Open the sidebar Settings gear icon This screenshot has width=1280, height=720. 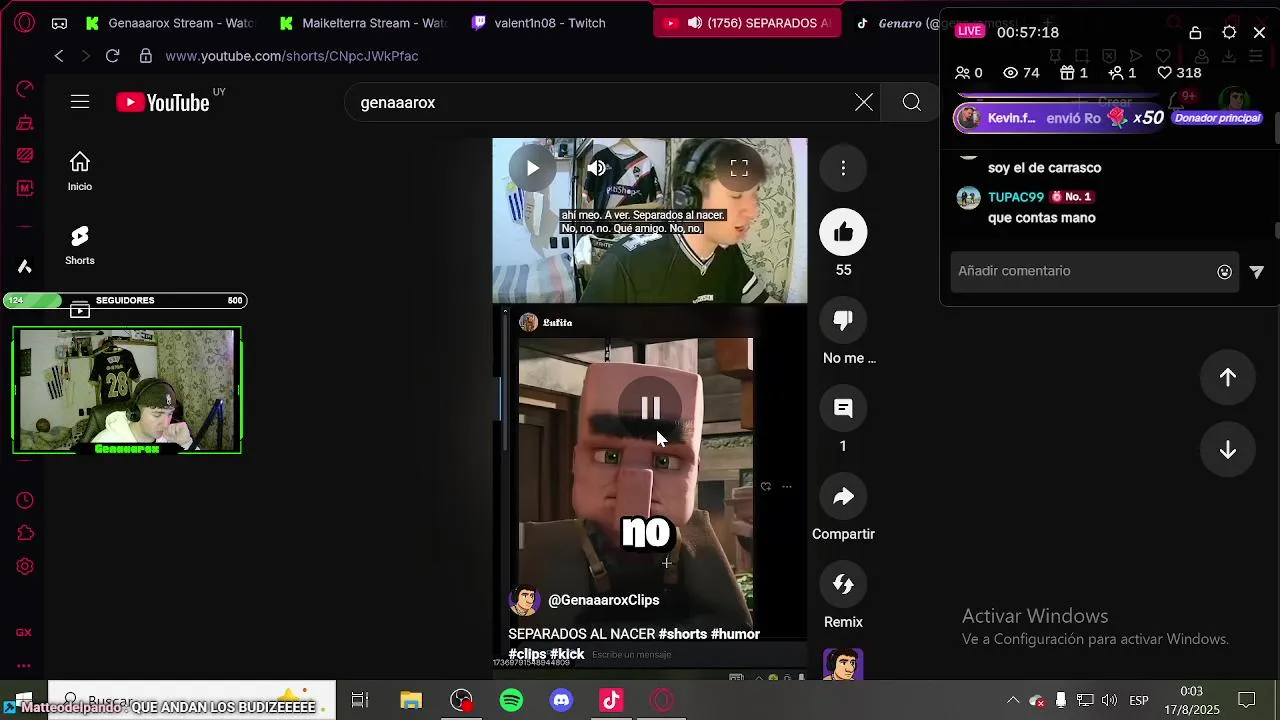(25, 566)
